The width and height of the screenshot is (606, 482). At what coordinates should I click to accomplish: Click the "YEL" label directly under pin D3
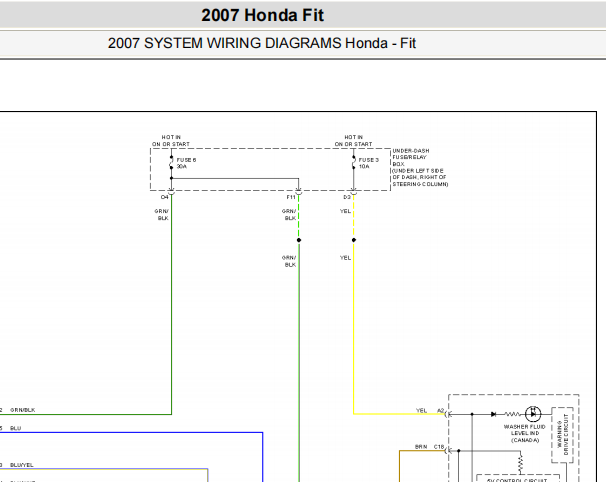tap(345, 211)
